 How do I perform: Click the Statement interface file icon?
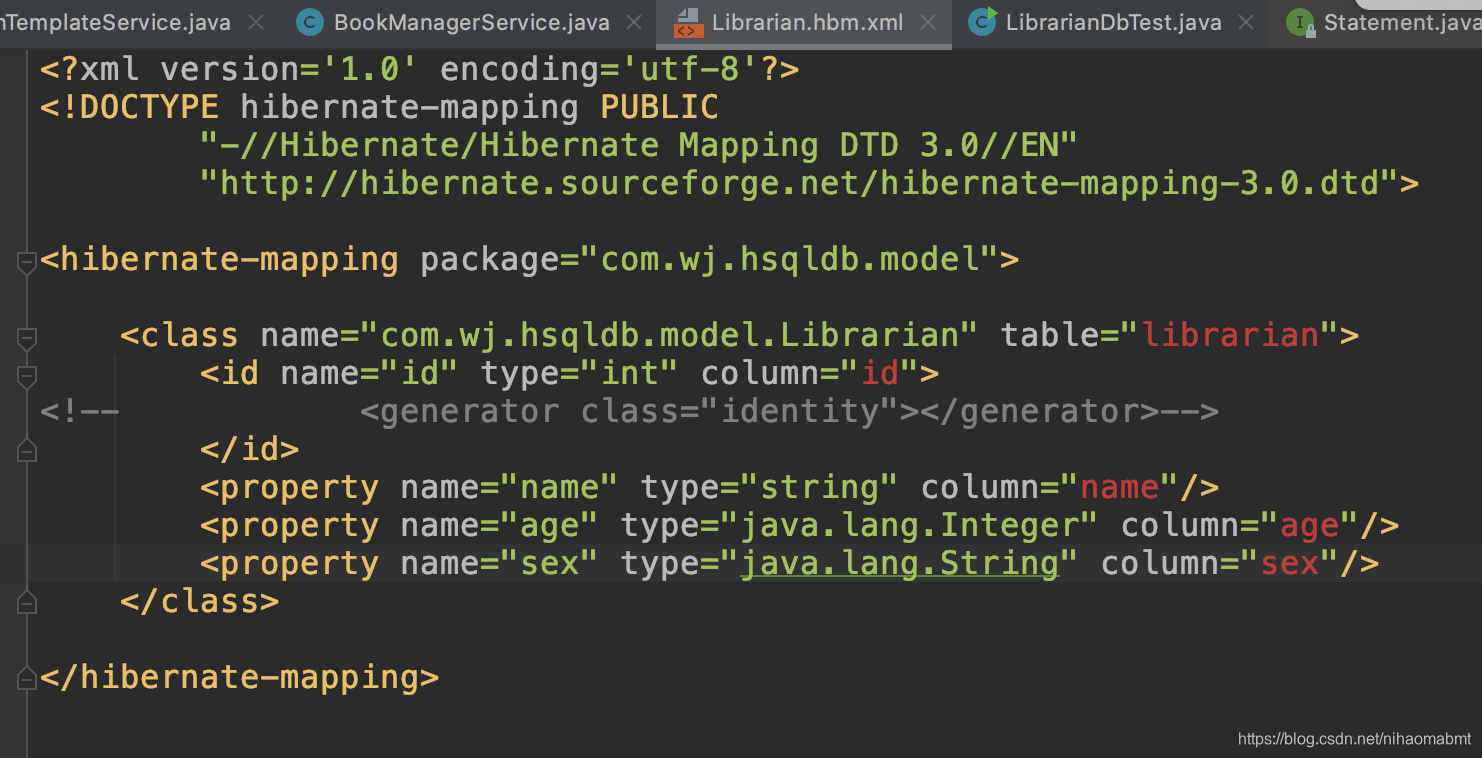click(x=1300, y=22)
